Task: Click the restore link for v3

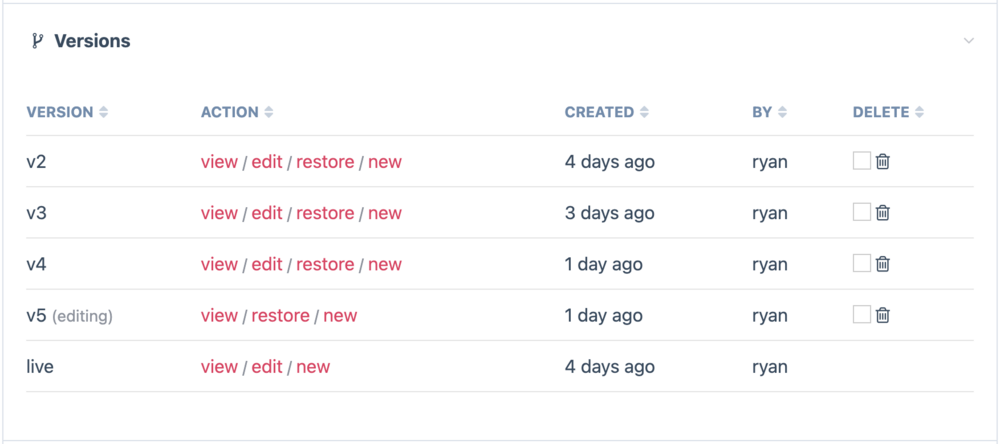Action: click(325, 213)
